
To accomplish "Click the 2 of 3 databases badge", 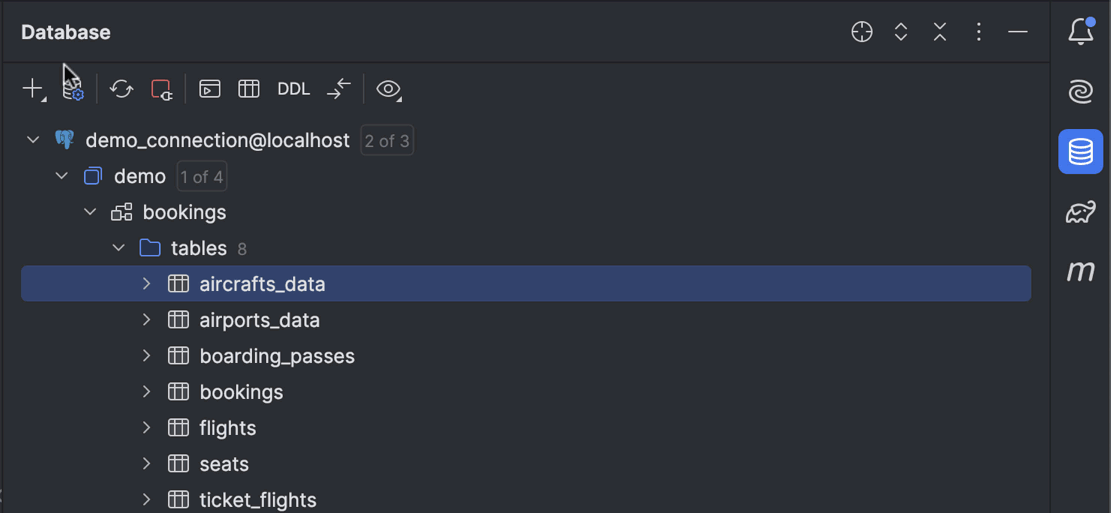I will coord(387,140).
